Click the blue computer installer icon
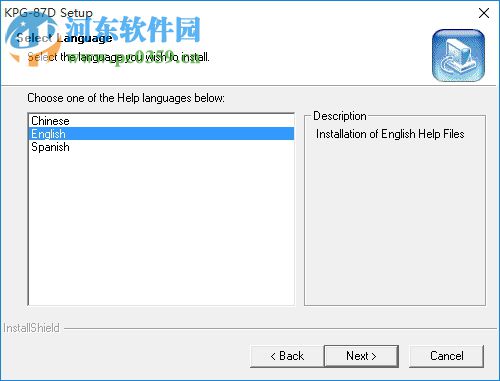Viewport: 500px width, 381px height. point(458,55)
